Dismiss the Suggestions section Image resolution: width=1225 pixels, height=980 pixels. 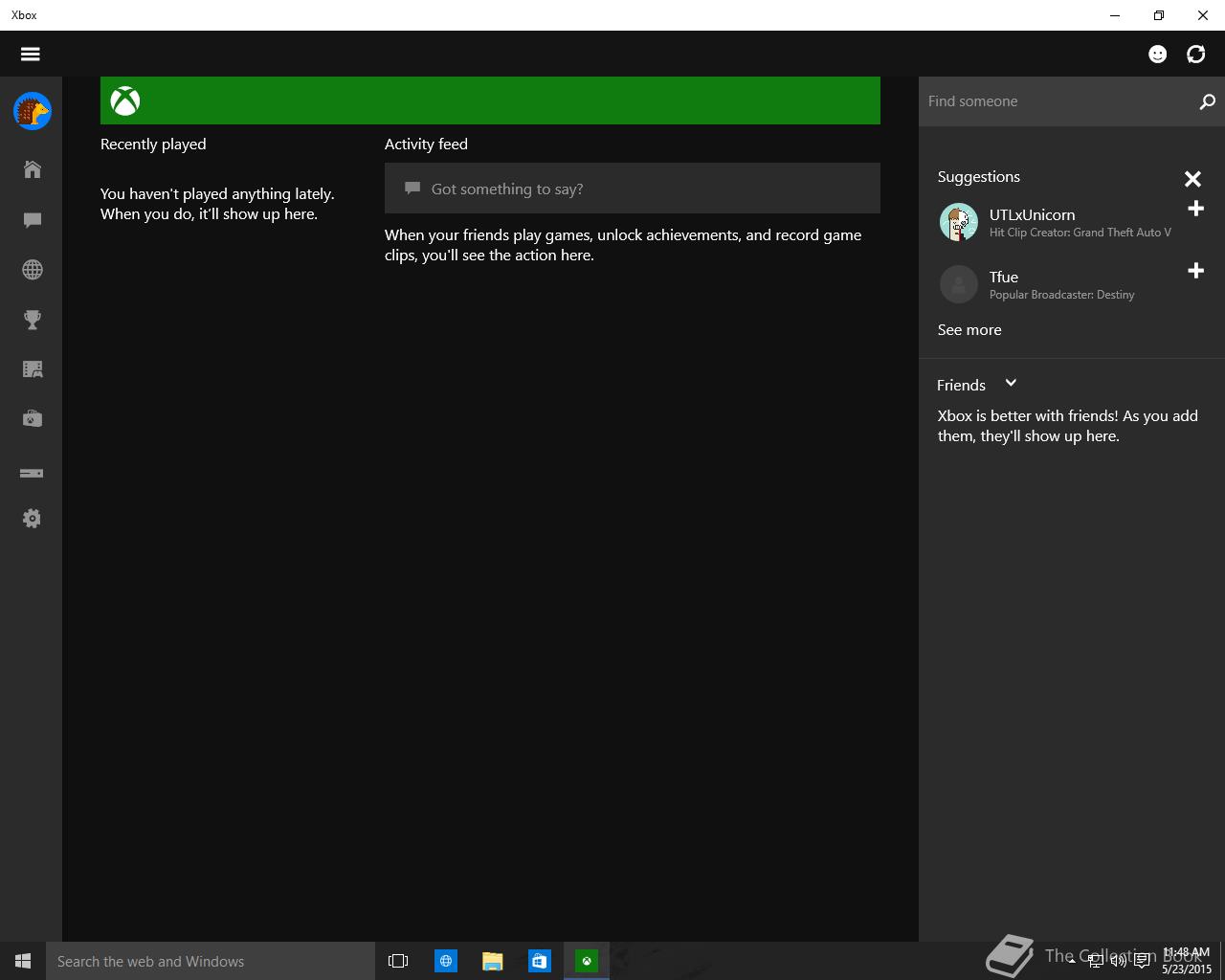[1192, 179]
